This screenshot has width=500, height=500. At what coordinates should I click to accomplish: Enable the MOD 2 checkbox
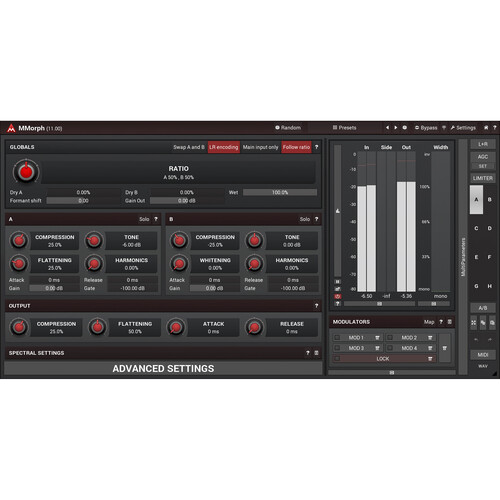tap(390, 338)
